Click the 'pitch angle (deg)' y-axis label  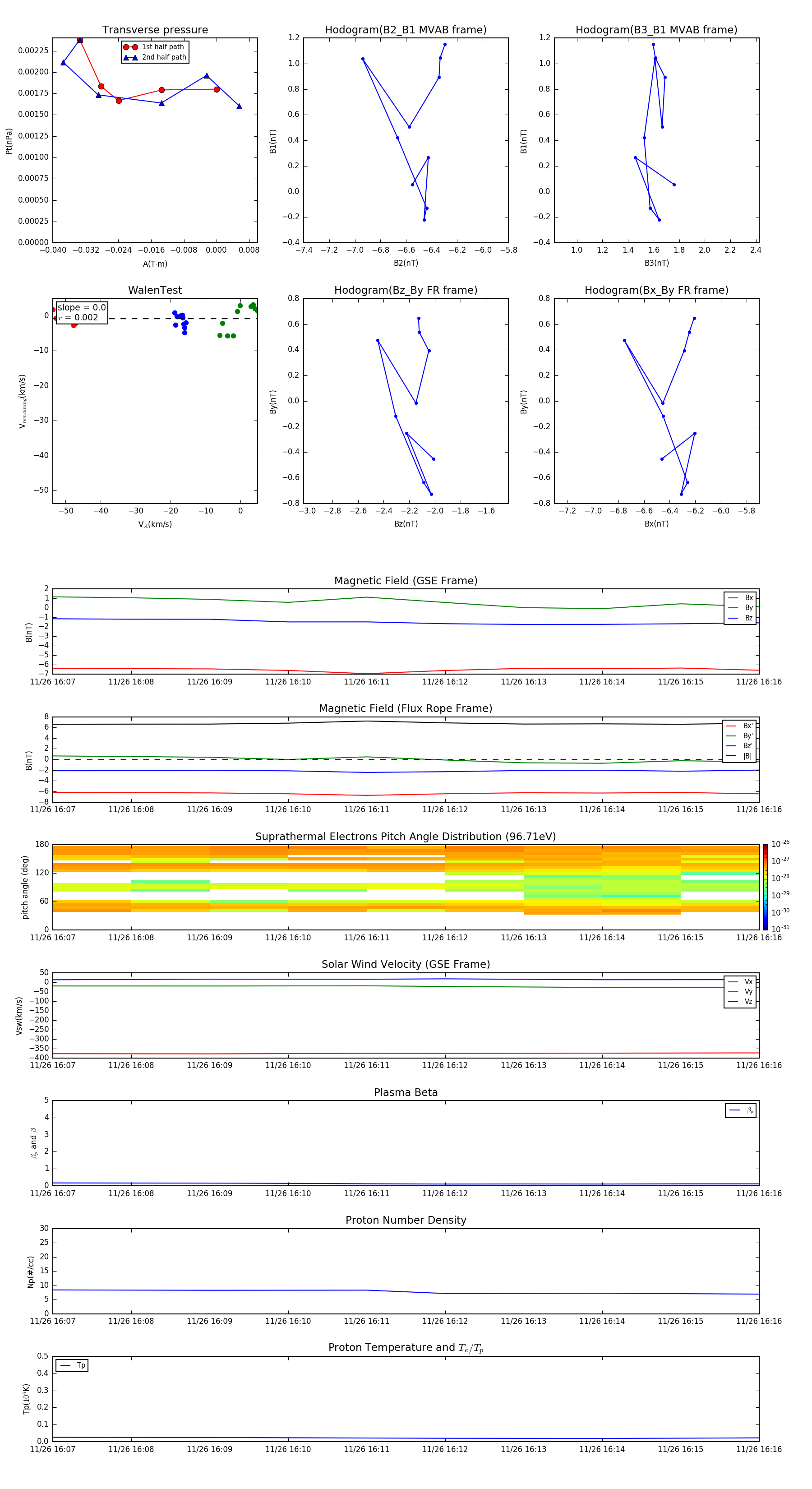tap(25, 887)
